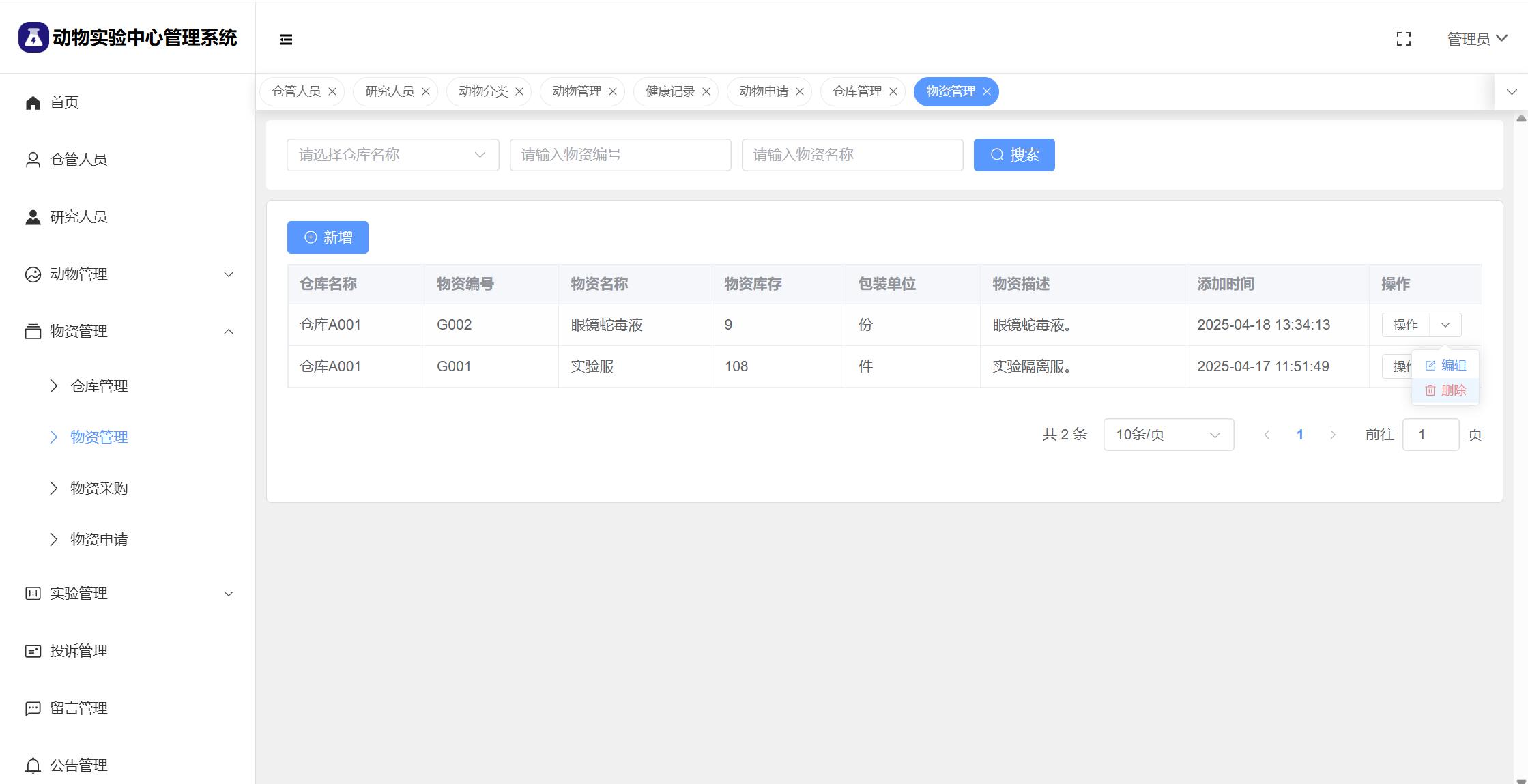Click the 新增 button
This screenshot has width=1528, height=784.
[328, 237]
